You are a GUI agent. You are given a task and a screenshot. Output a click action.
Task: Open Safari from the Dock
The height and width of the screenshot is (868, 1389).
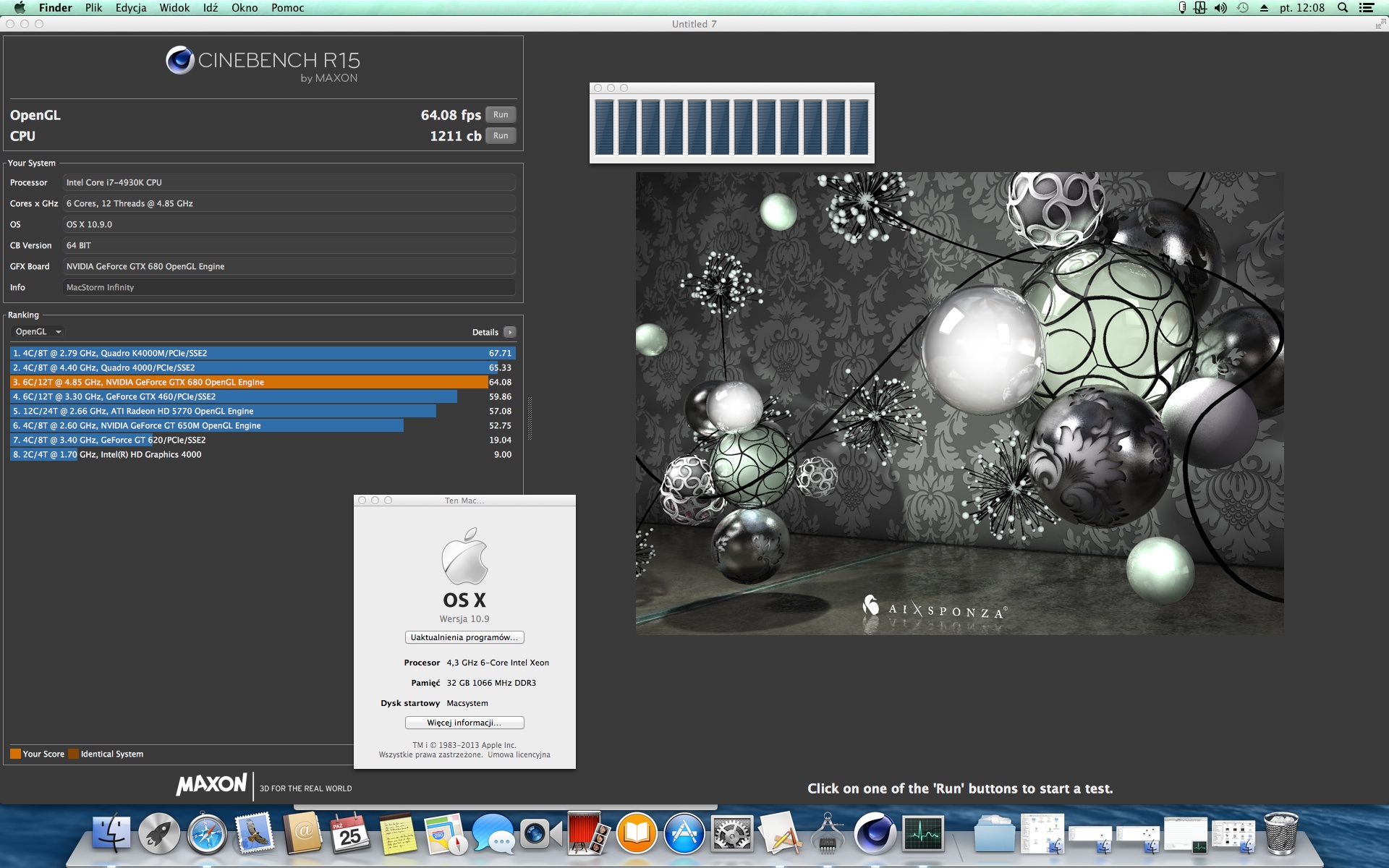[x=207, y=834]
